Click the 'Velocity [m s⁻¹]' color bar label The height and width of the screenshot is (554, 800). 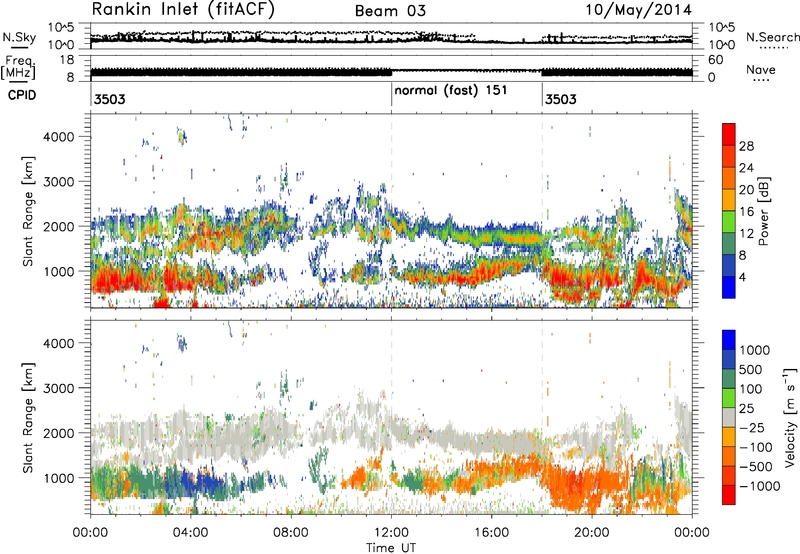coord(790,417)
